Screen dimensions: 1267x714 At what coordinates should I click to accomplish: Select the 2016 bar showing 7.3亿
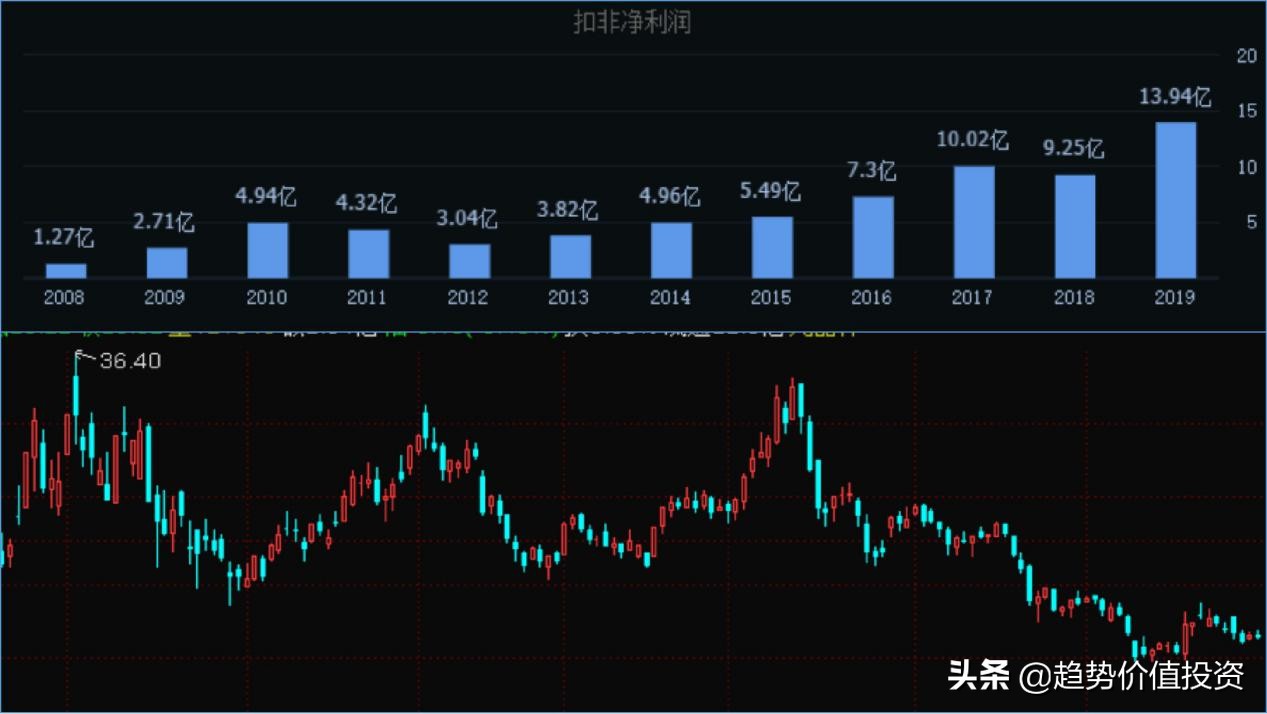click(x=872, y=236)
